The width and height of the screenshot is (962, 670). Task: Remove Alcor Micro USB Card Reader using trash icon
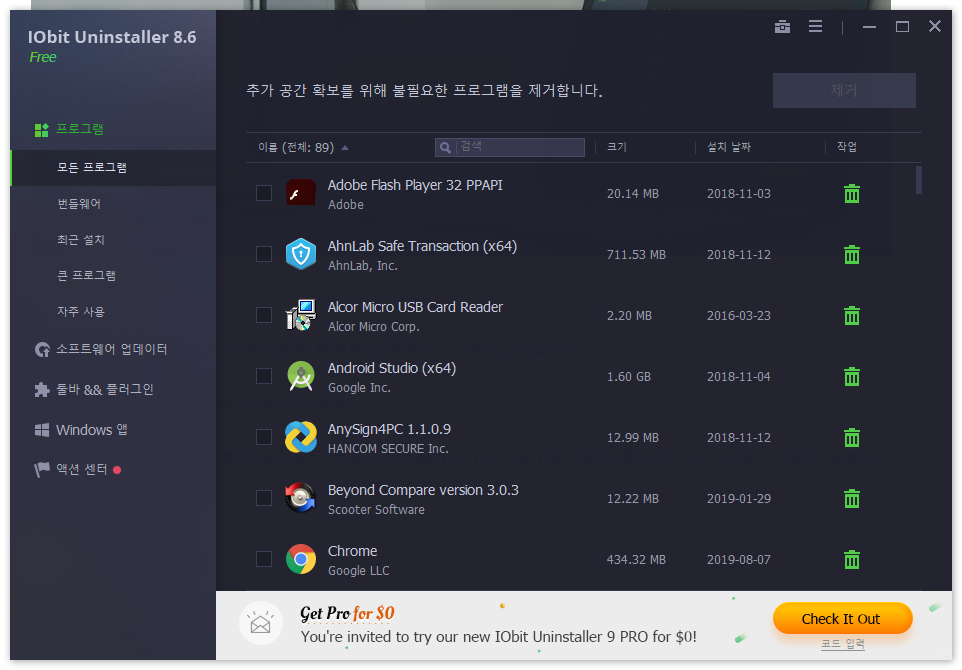[852, 315]
